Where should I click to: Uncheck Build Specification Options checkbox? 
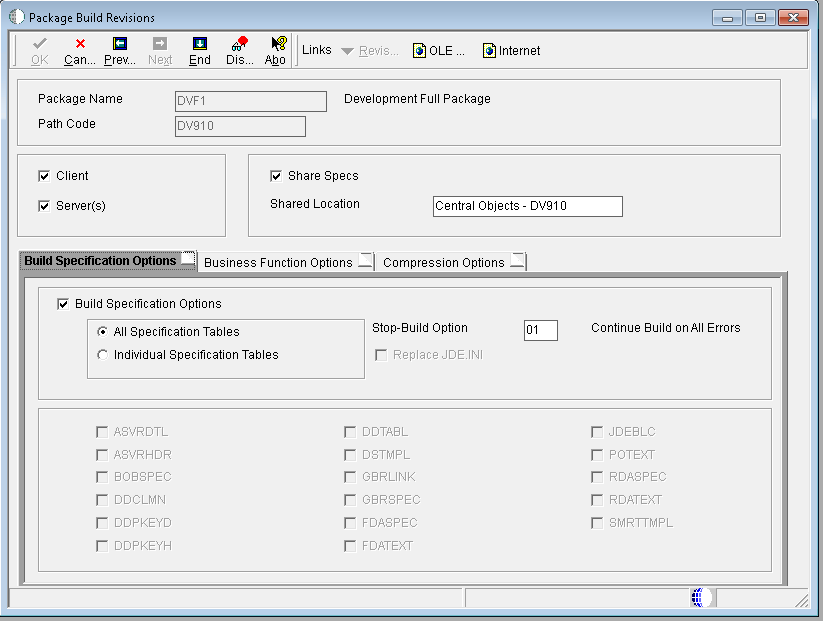[x=64, y=304]
